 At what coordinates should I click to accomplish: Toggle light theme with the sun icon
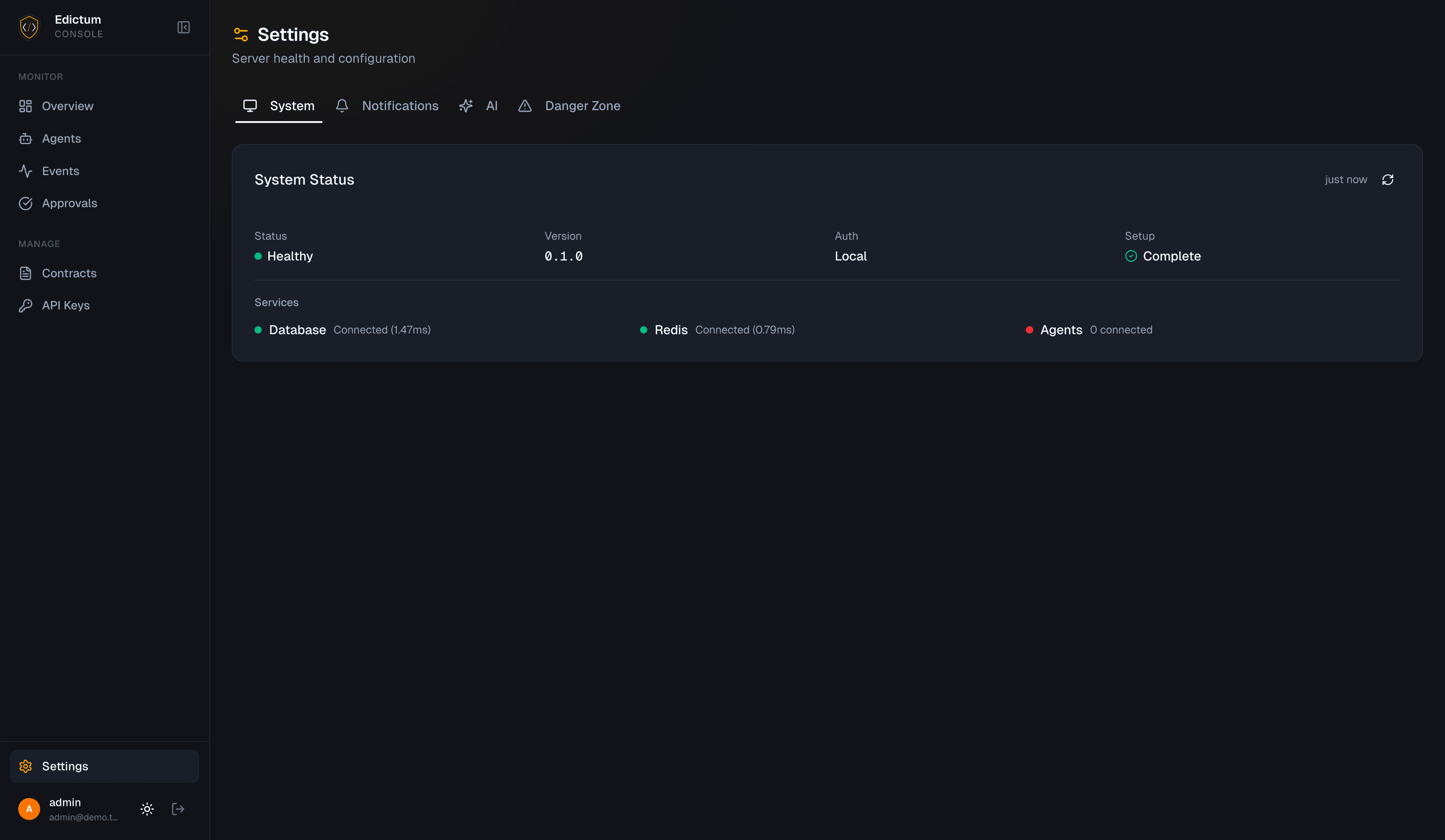point(147,808)
